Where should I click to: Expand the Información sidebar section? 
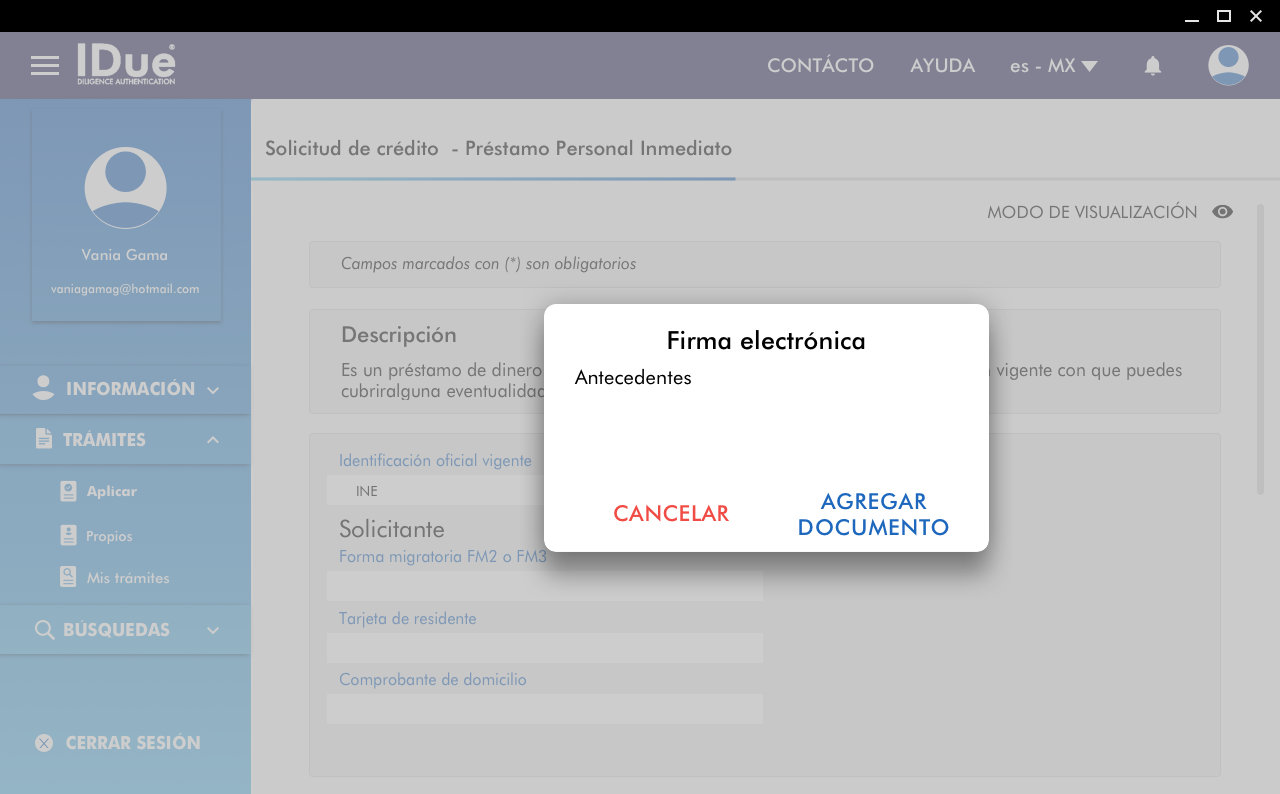125,389
